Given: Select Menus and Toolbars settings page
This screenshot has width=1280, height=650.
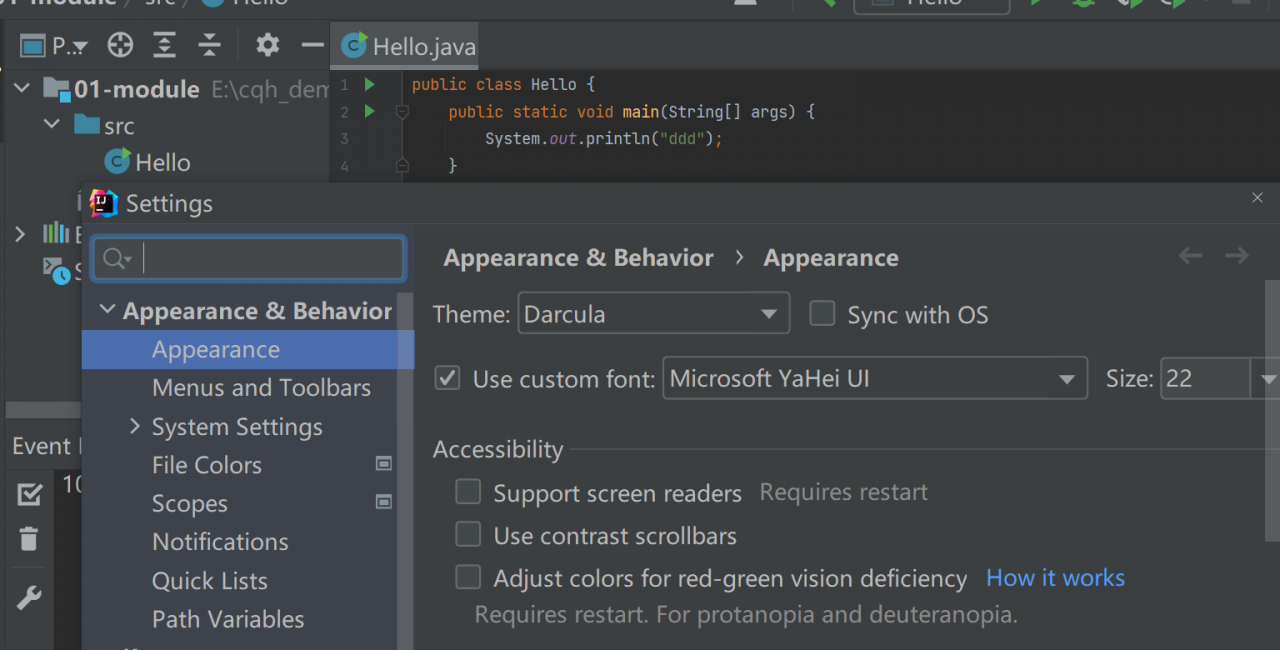Looking at the screenshot, I should tap(261, 388).
